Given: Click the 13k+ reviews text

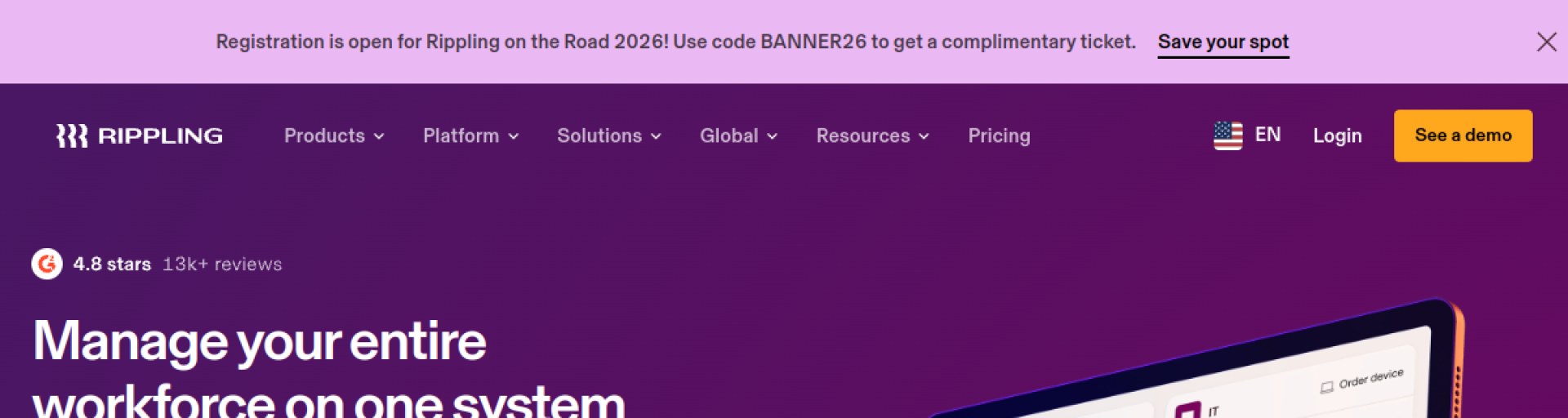Looking at the screenshot, I should 222,264.
